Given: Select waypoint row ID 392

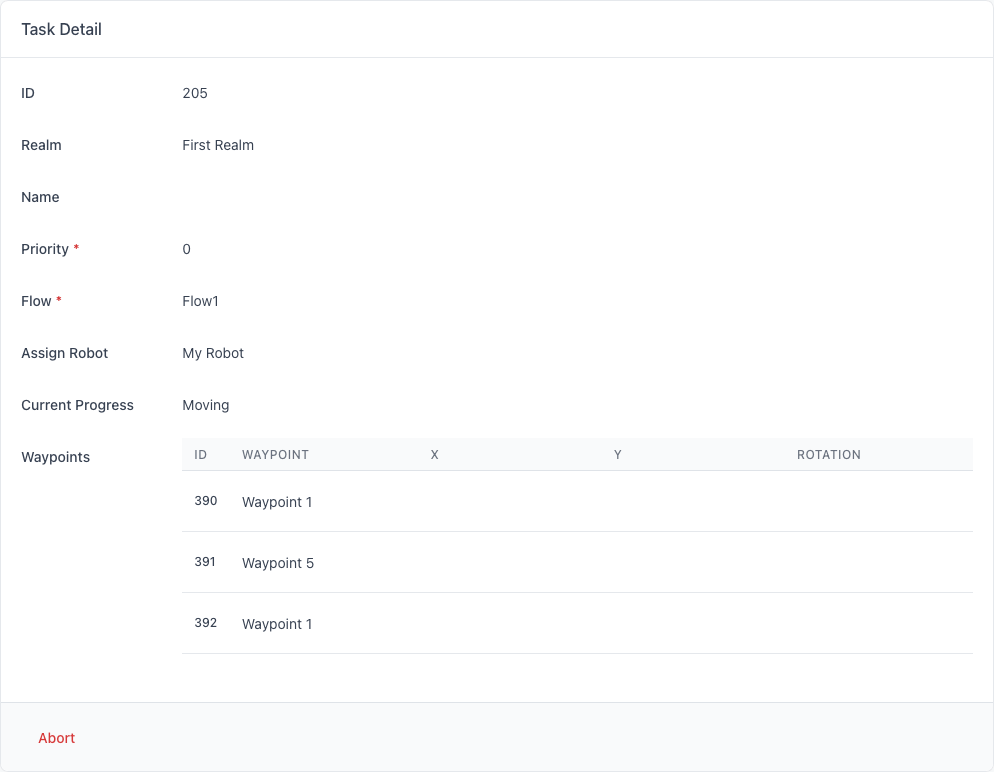Looking at the screenshot, I should pos(206,623).
